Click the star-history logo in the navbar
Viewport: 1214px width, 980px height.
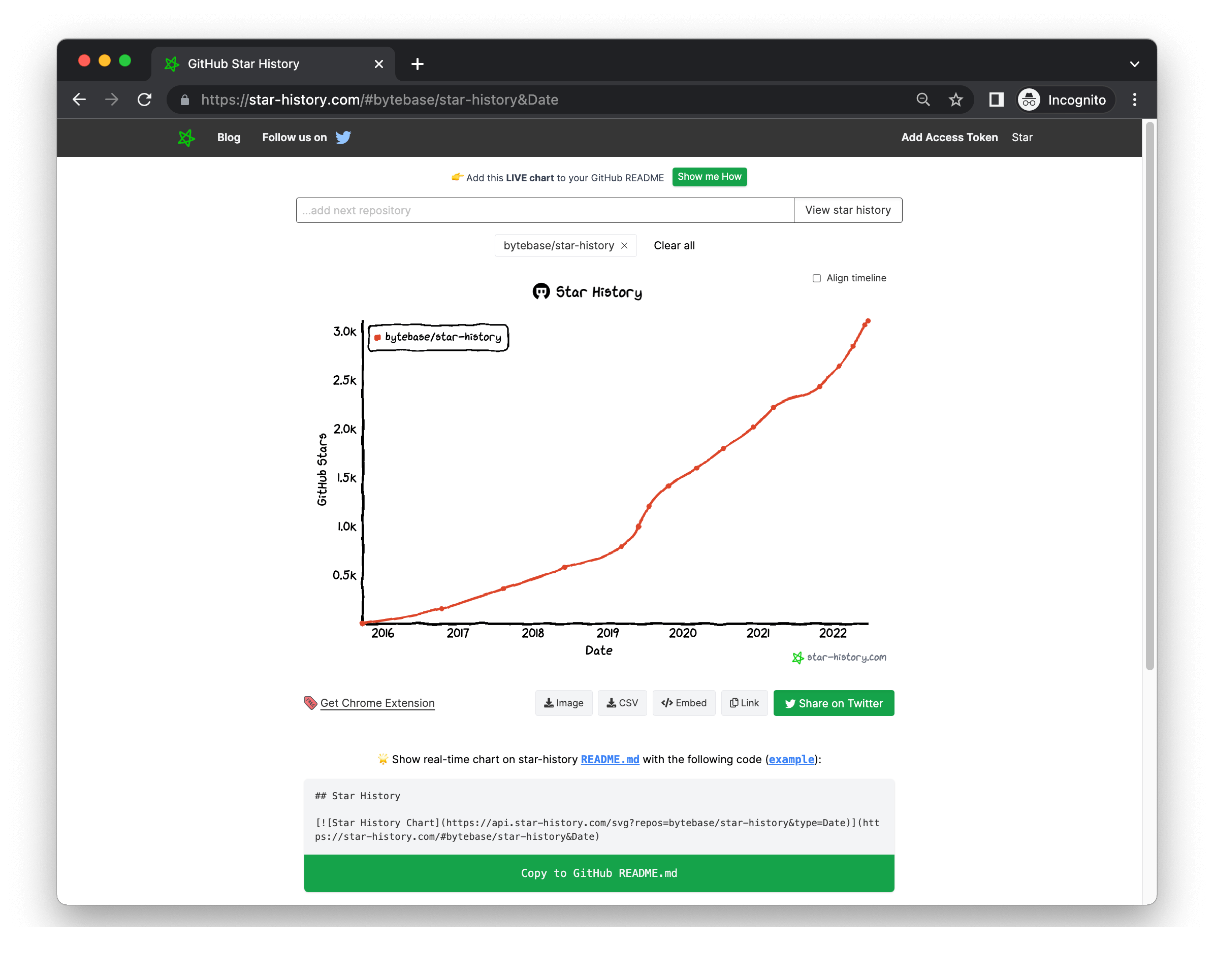(x=186, y=138)
